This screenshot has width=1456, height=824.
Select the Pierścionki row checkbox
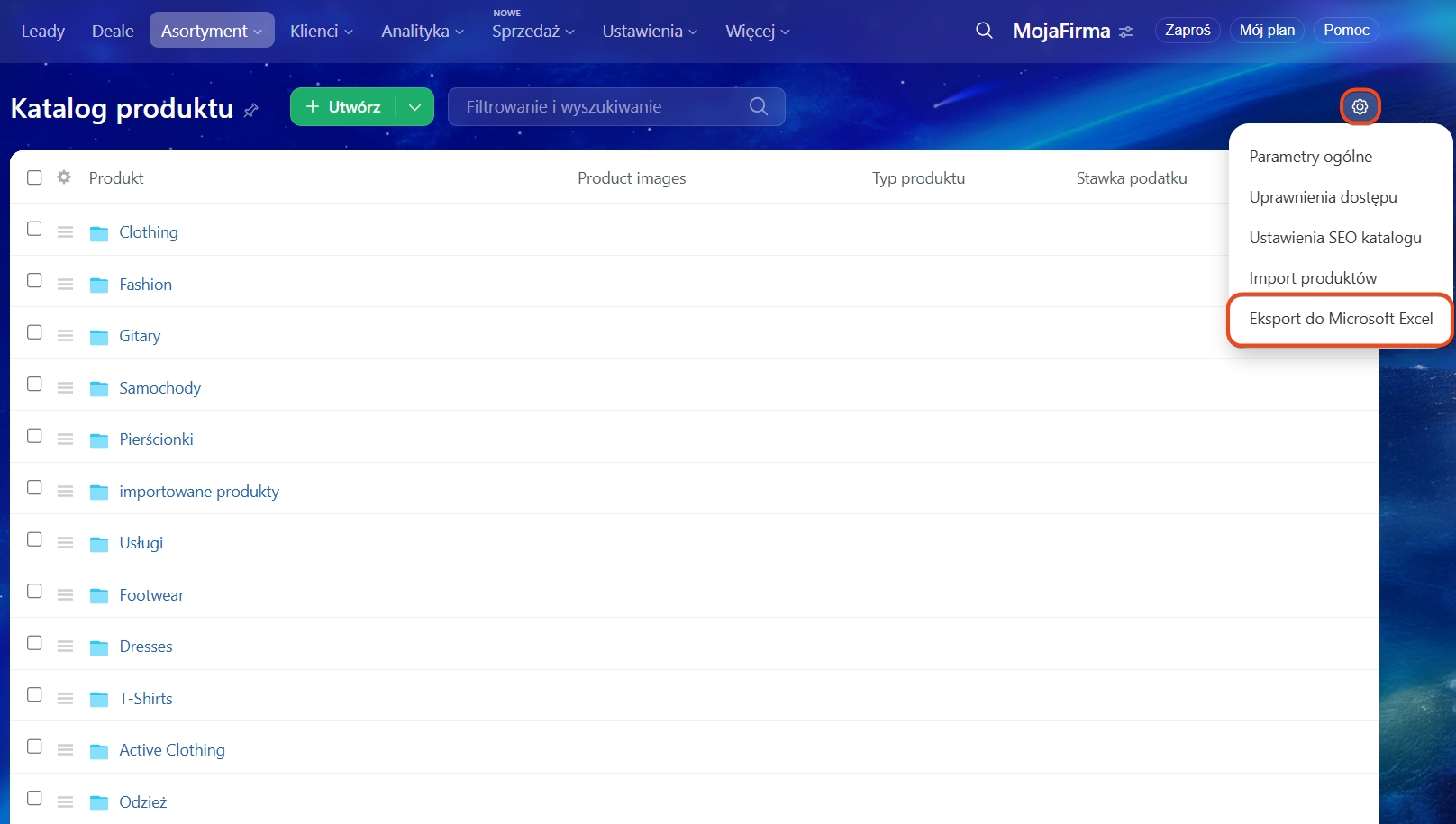point(34,436)
